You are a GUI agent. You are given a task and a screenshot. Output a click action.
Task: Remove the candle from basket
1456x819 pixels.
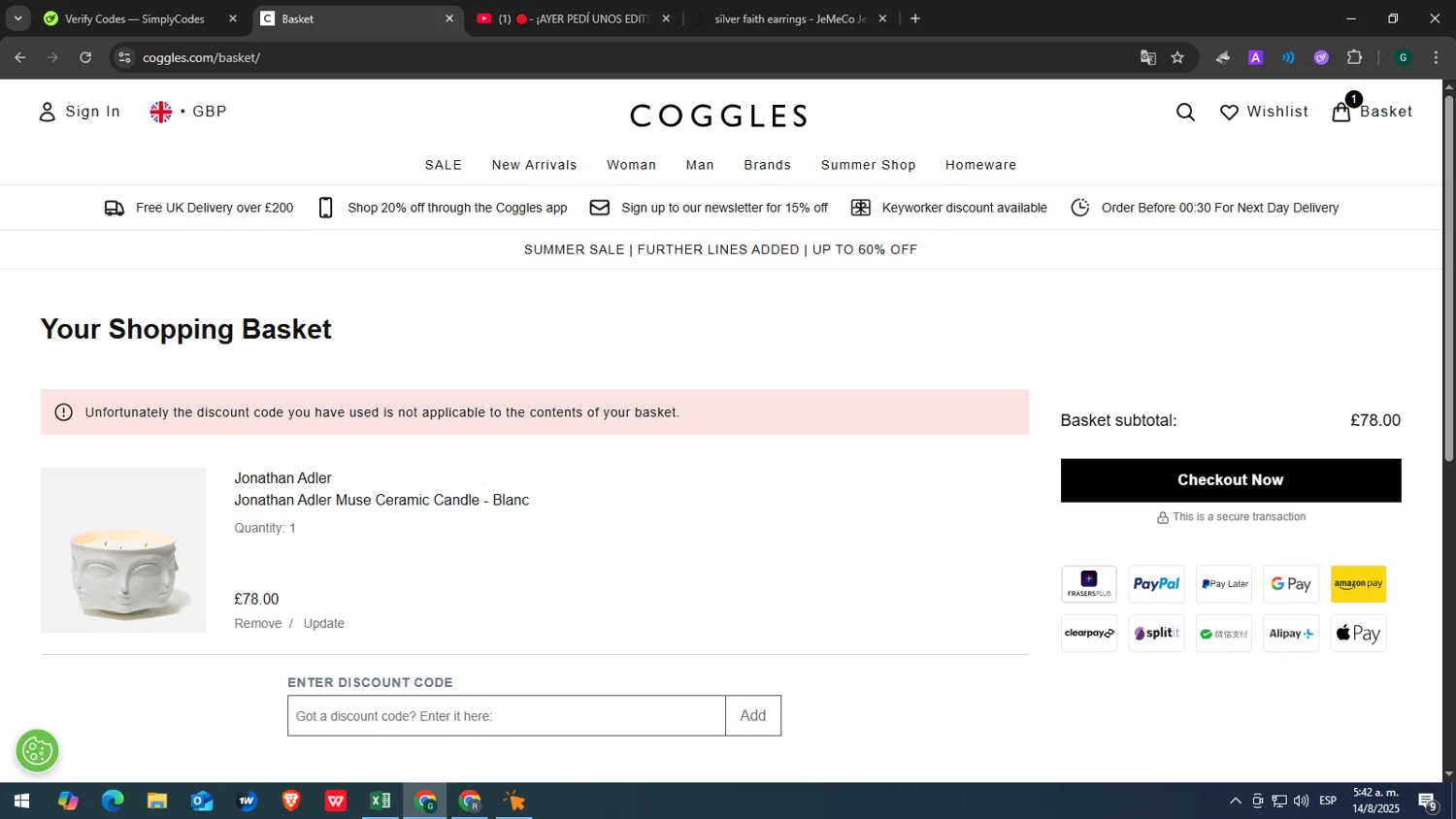258,624
